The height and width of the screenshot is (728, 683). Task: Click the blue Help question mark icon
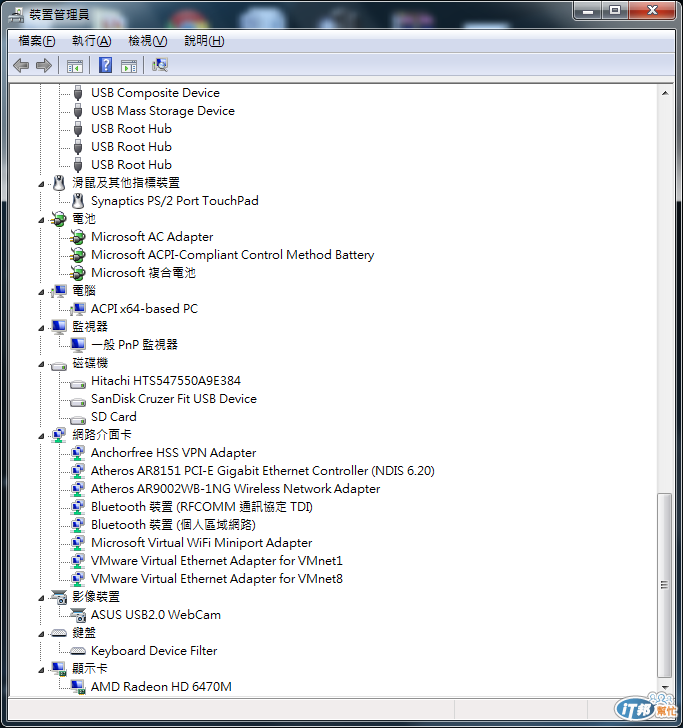(105, 65)
